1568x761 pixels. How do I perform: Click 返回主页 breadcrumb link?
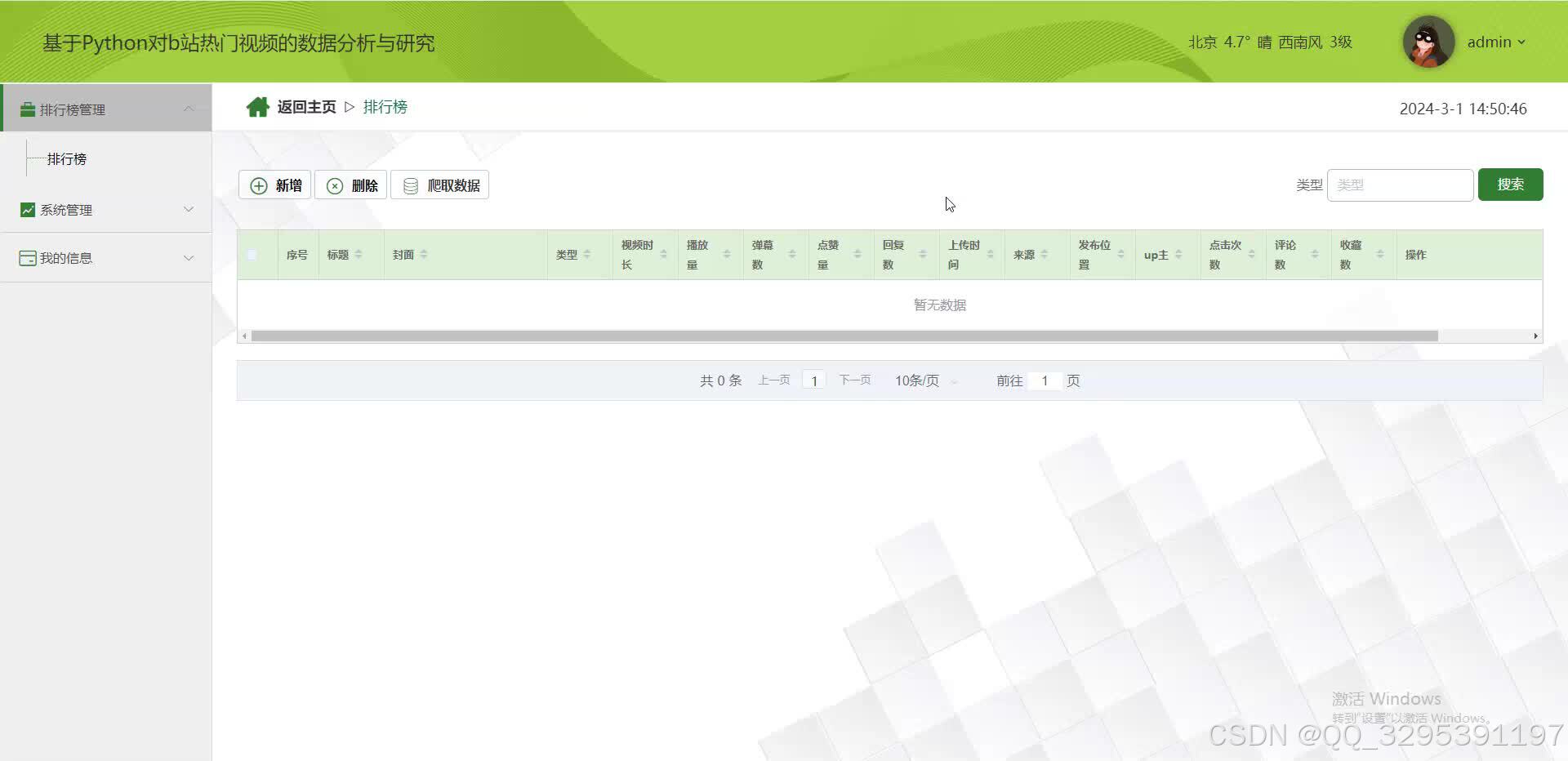coord(306,107)
